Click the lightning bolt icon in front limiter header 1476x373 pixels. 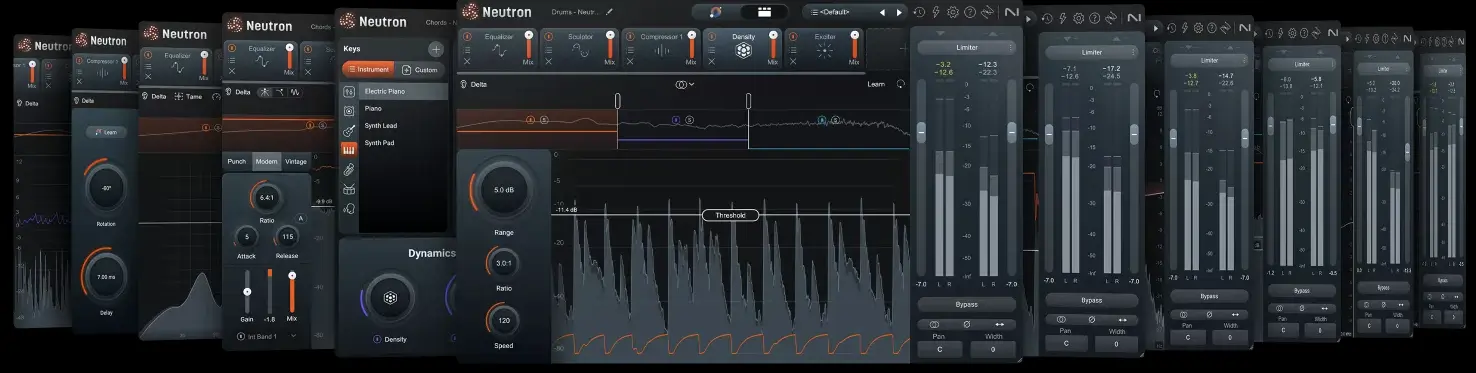pos(935,12)
